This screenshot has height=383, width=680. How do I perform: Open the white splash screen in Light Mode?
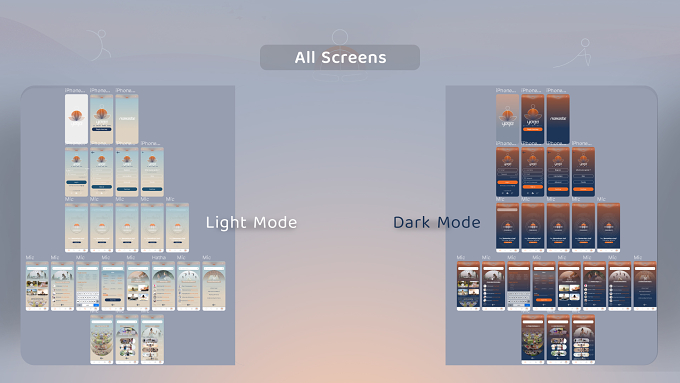76,119
